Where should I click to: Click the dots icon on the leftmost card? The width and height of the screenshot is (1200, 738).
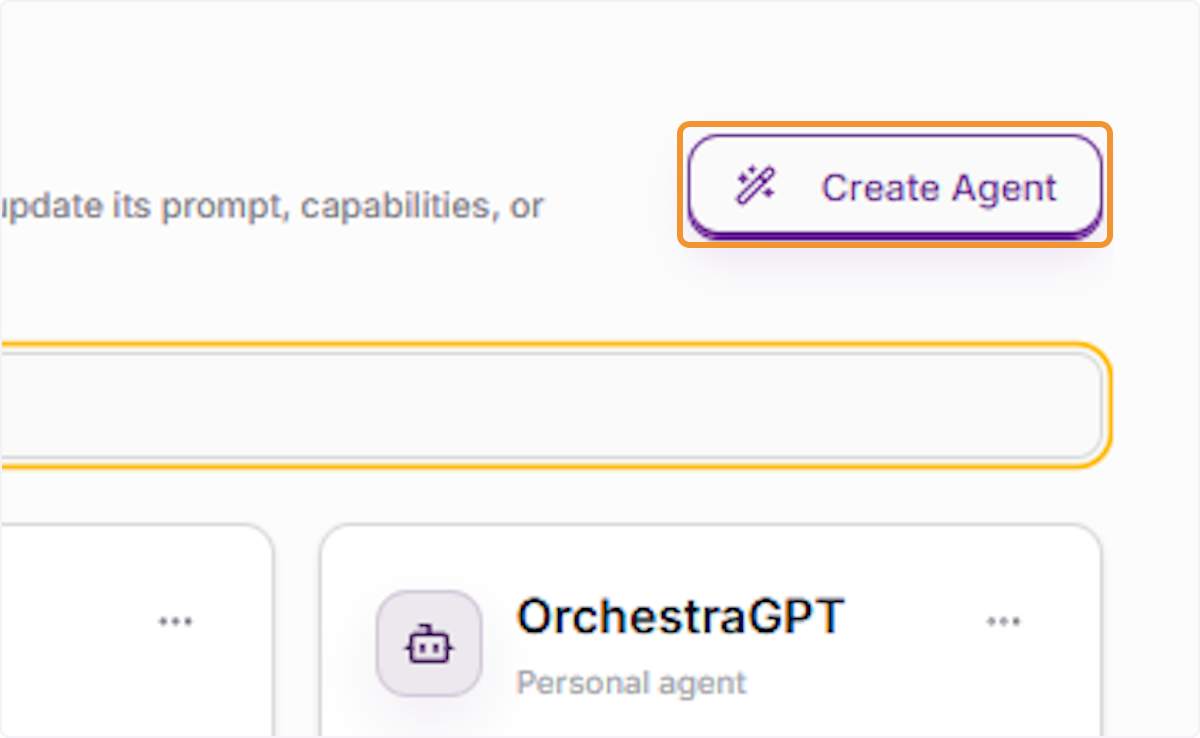[x=175, y=622]
